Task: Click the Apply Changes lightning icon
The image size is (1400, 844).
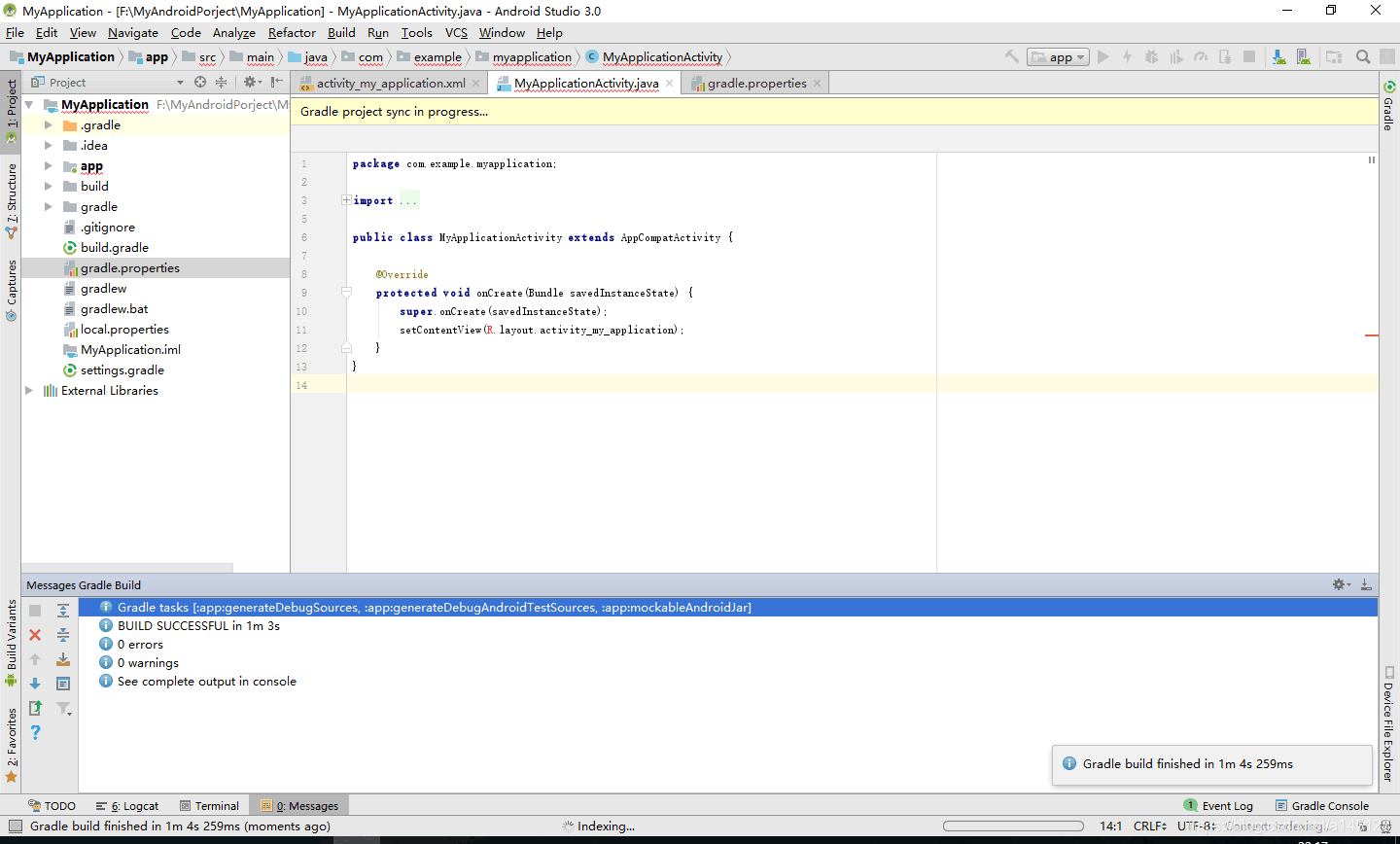Action: coord(1128,57)
